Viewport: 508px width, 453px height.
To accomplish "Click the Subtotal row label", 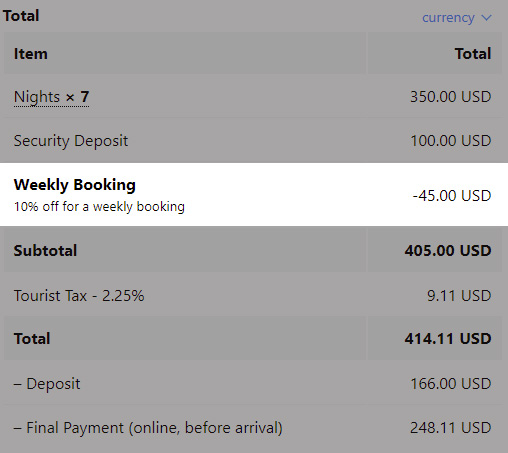I will pyautogui.click(x=45, y=251).
